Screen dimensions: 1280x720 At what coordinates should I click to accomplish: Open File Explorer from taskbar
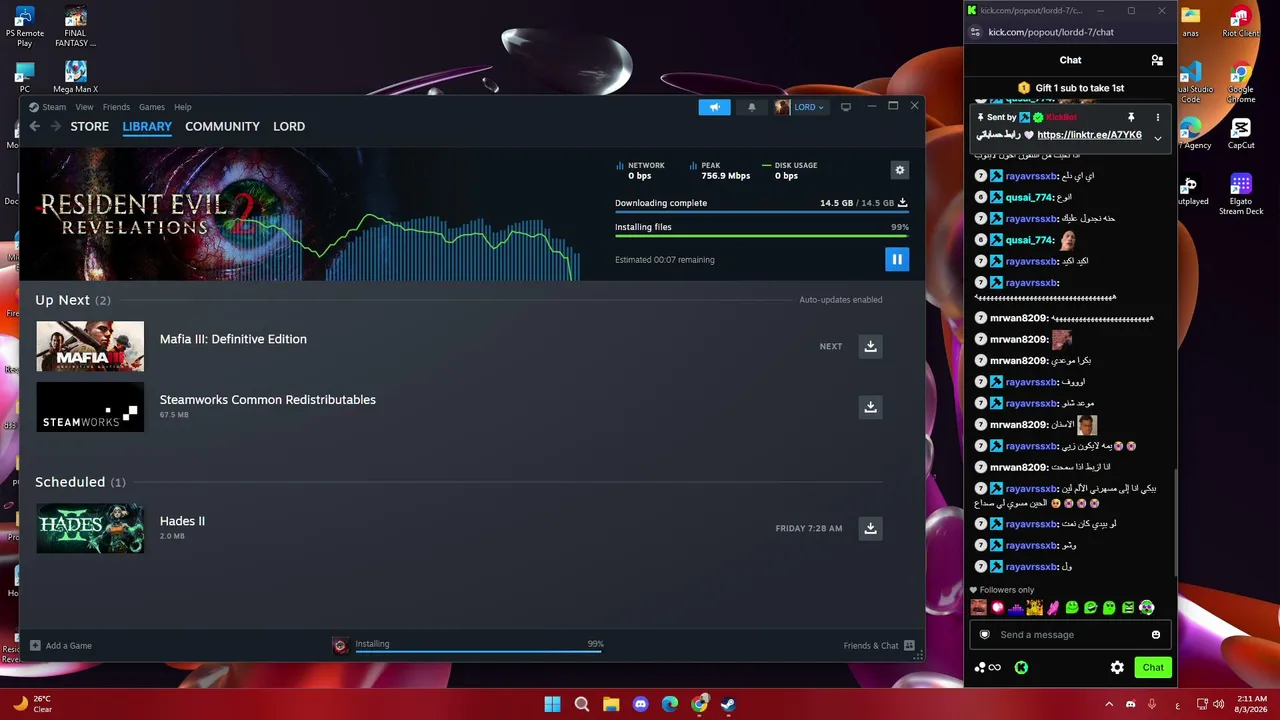[611, 704]
